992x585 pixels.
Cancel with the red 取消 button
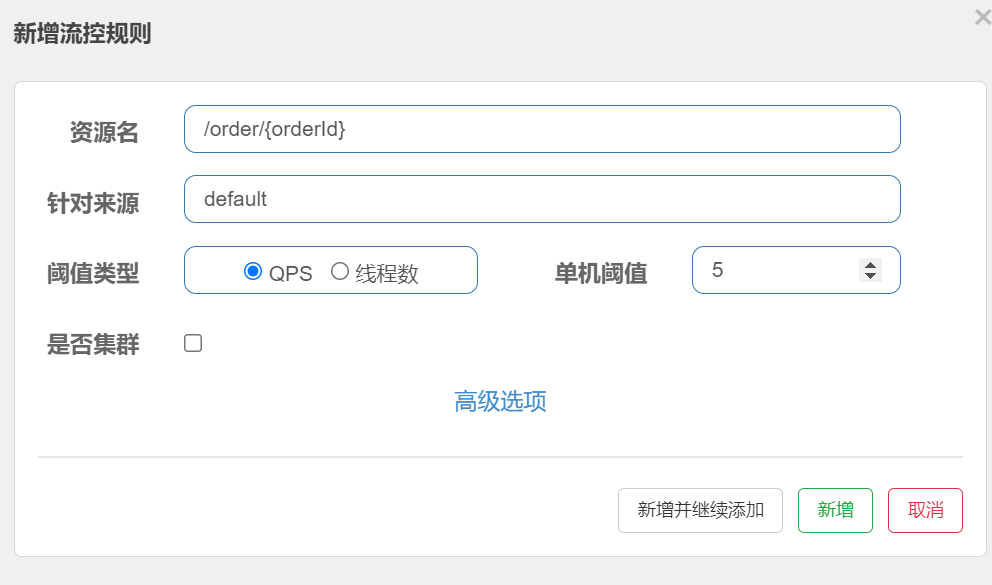point(925,510)
